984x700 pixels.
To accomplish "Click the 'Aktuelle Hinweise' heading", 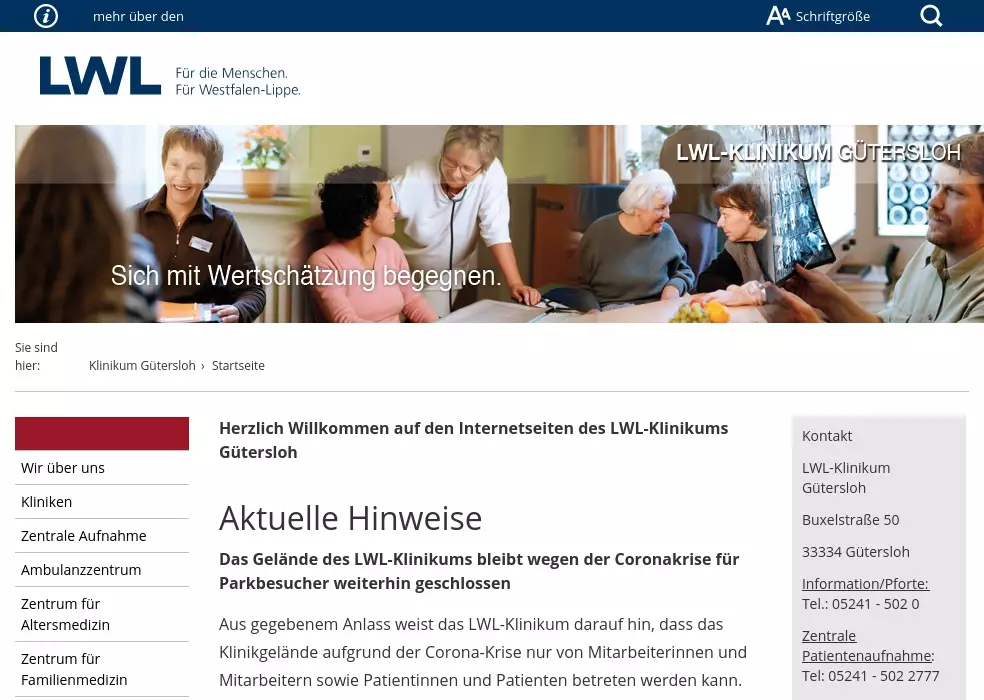I will click(x=350, y=519).
